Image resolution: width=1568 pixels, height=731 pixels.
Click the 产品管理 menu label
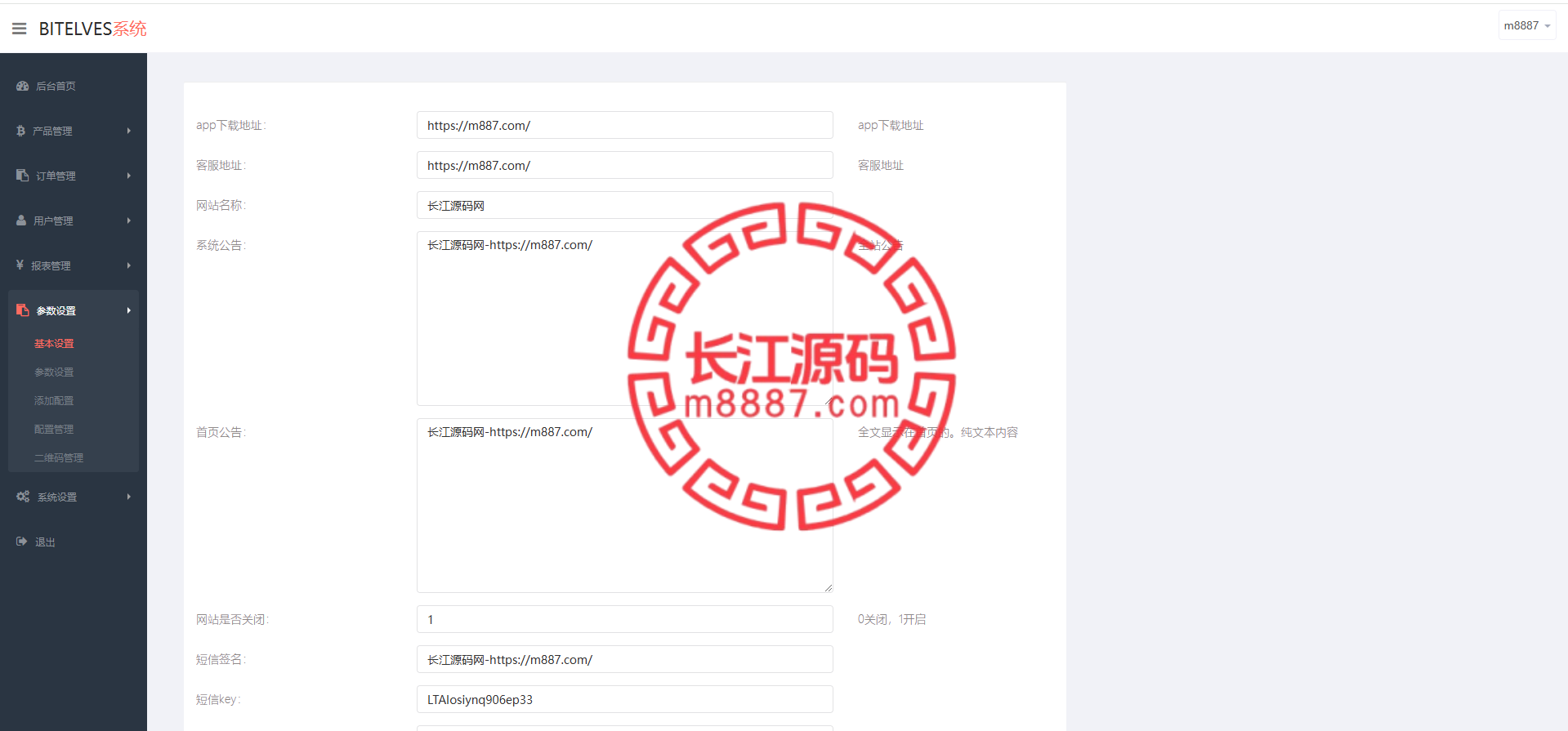(x=52, y=131)
